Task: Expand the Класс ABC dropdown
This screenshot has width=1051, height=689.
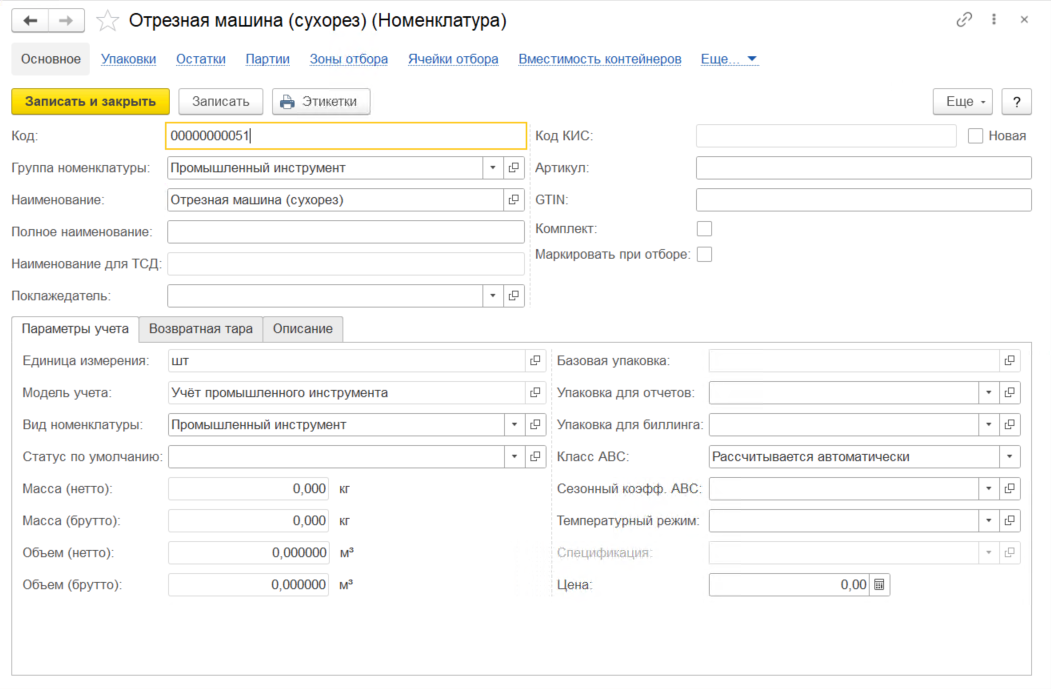Action: point(1009,457)
